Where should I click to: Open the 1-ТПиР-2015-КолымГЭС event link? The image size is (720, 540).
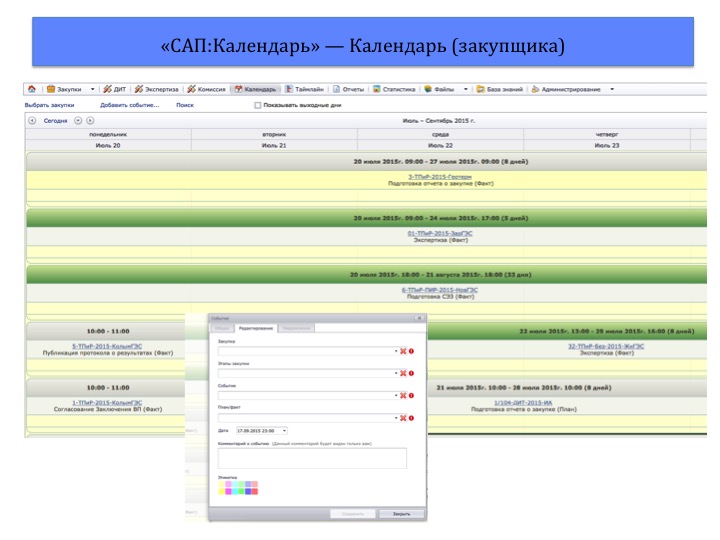107,403
